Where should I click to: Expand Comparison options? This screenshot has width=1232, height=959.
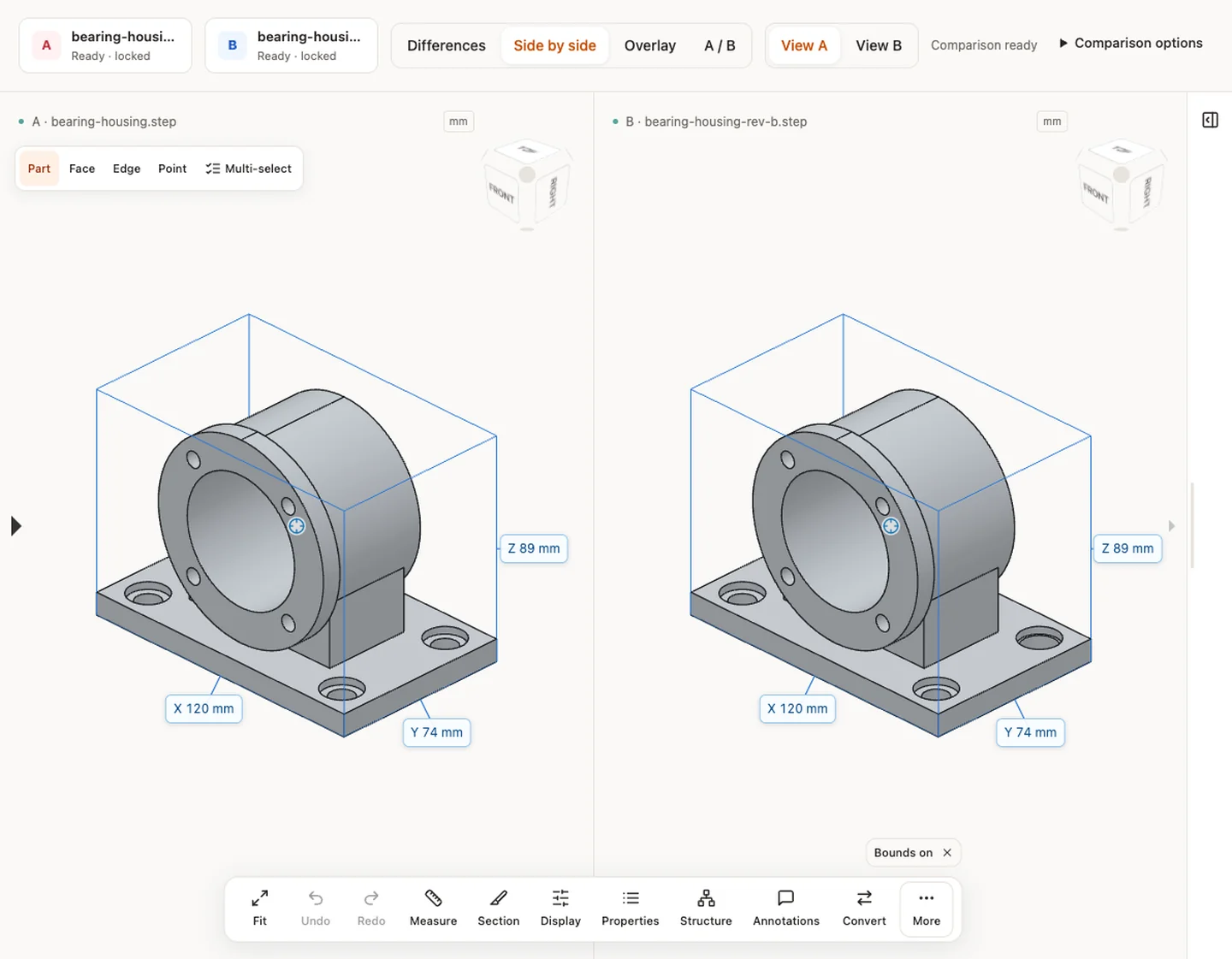tap(1130, 43)
